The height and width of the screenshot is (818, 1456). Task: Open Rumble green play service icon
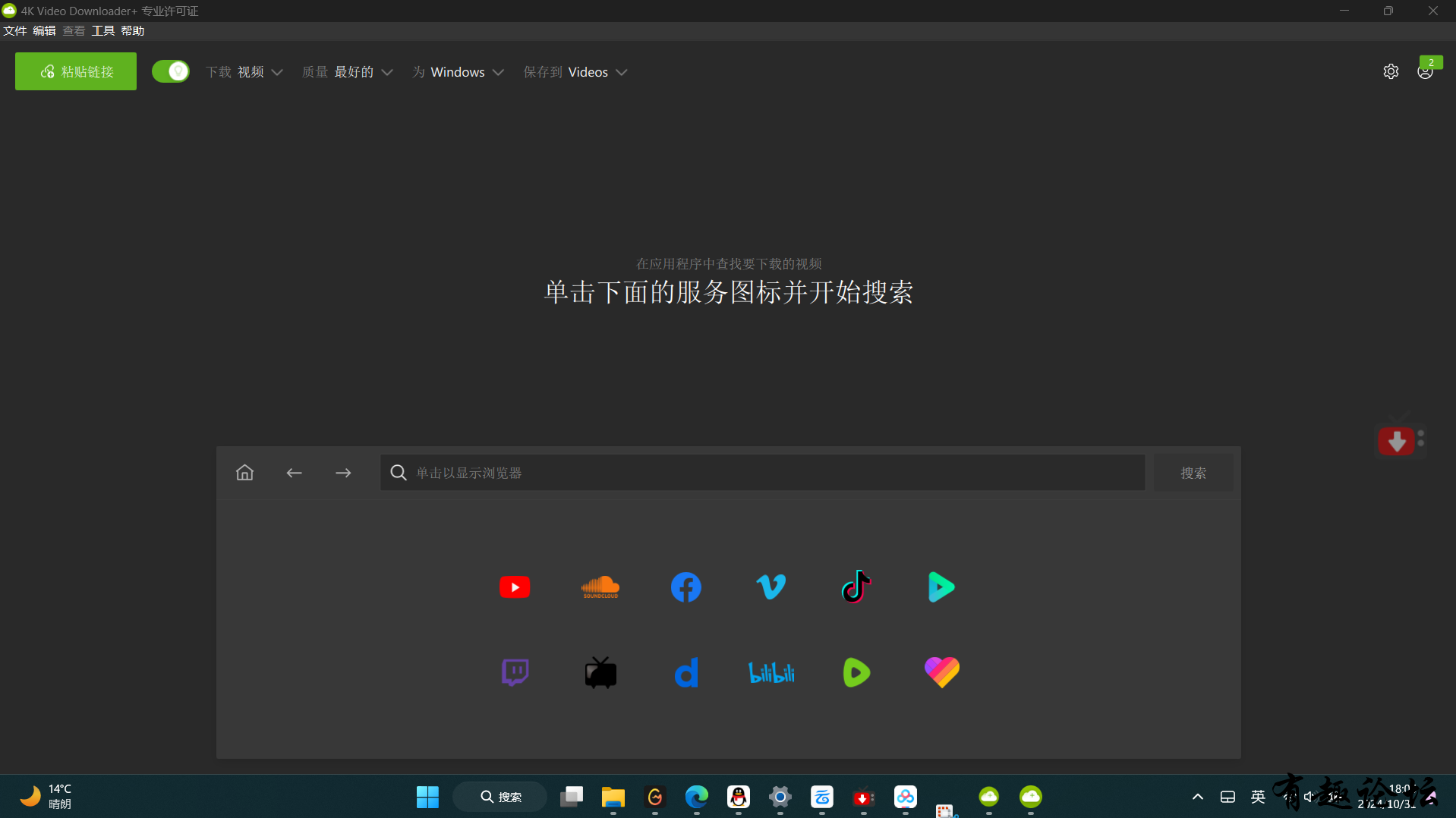(x=856, y=672)
